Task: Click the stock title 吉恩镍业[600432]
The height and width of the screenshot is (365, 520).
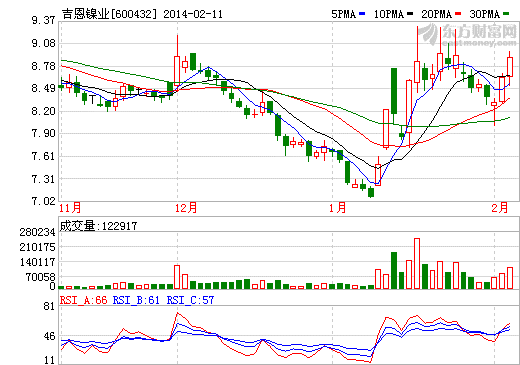Action: click(x=109, y=14)
